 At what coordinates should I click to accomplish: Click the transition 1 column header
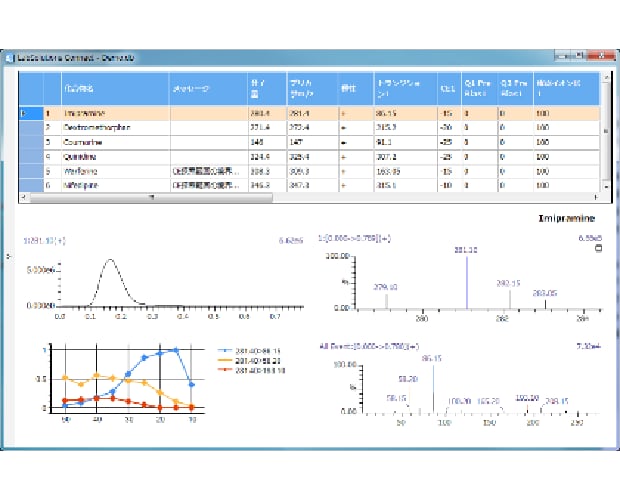(x=405, y=89)
